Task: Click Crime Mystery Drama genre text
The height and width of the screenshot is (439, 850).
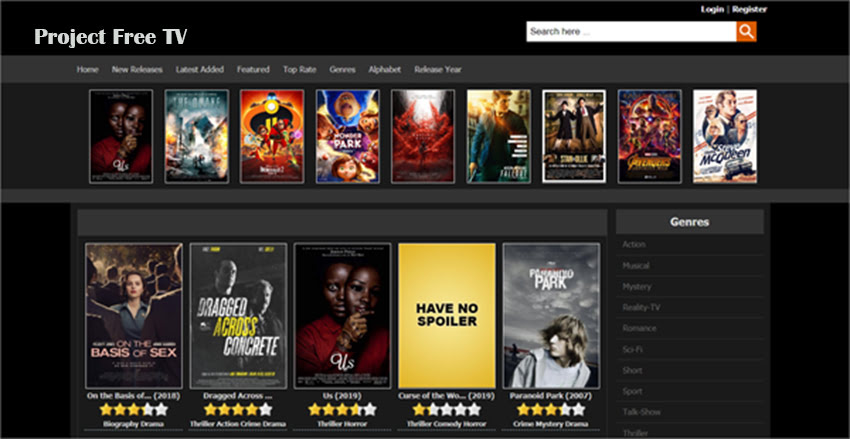Action: [x=551, y=424]
